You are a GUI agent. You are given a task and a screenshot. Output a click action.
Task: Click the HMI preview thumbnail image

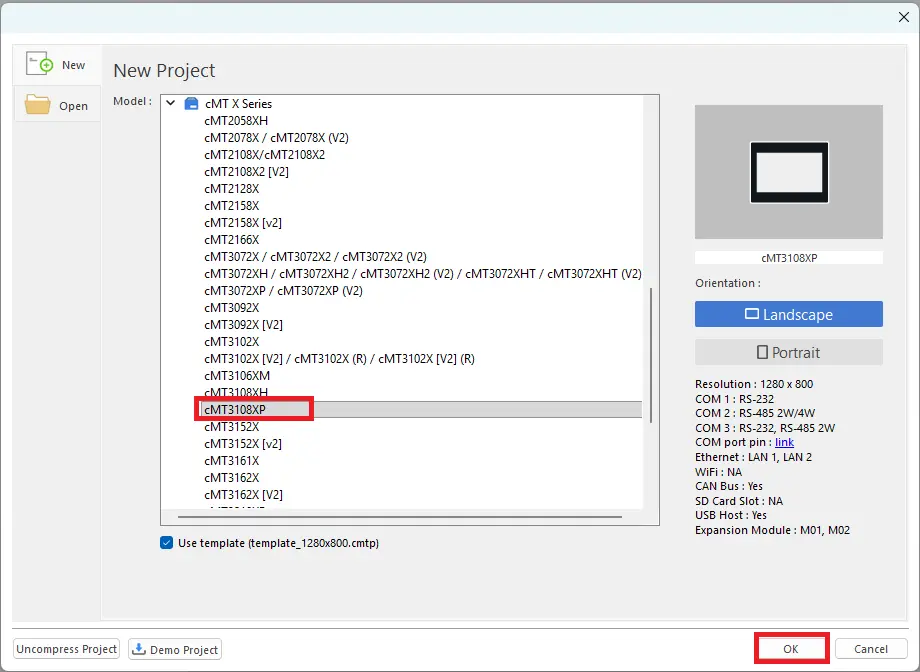coord(789,172)
